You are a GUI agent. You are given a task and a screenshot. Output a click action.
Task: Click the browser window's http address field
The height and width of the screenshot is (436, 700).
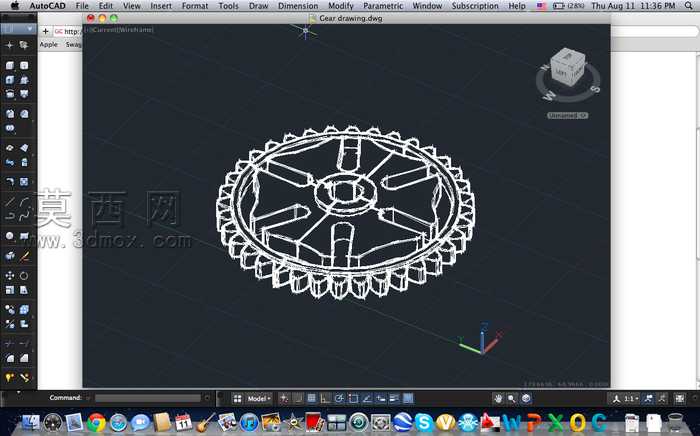click(68, 31)
